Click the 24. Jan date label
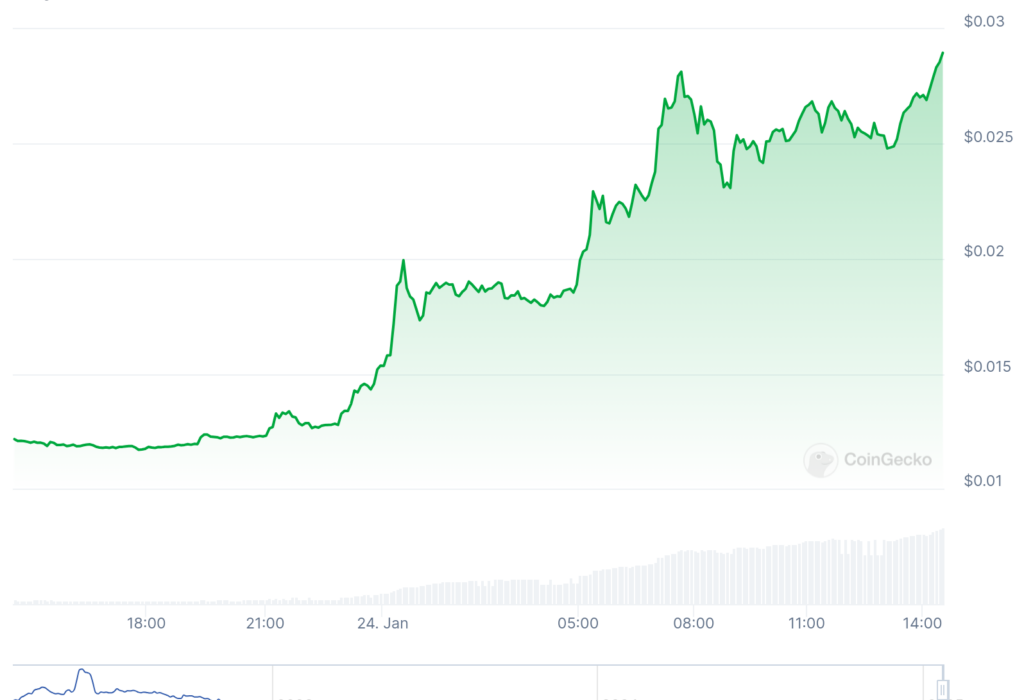 383,624
